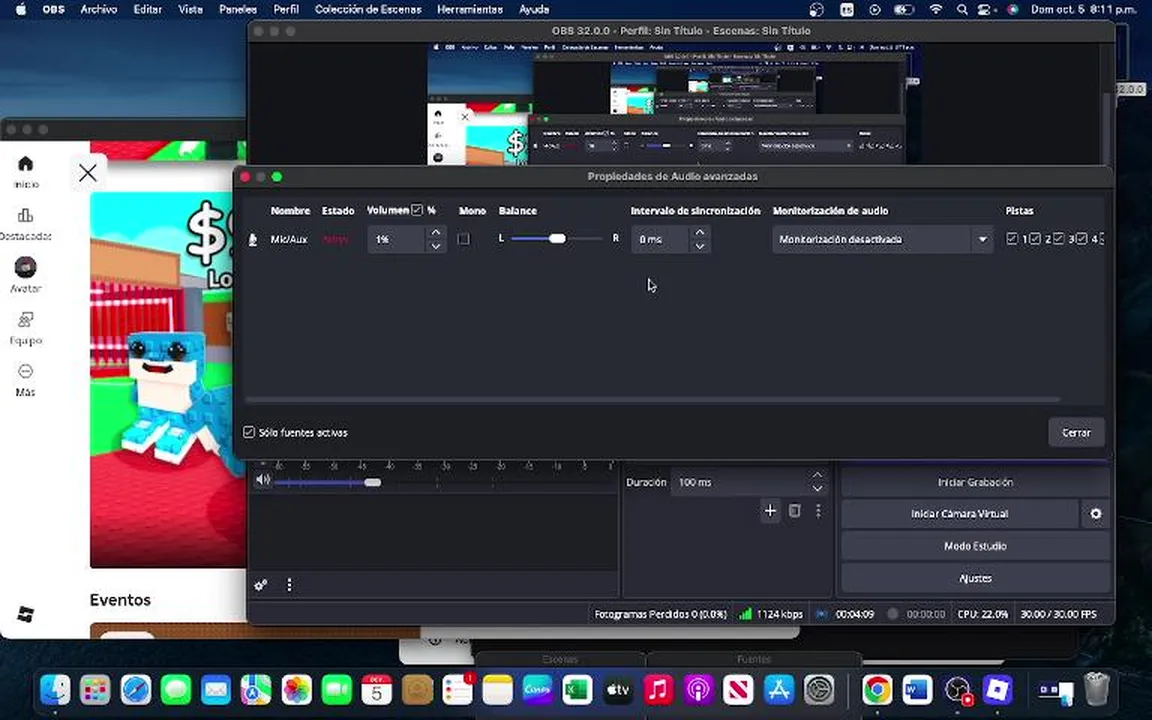
Task: Toggle track 4 checkbox for Mic/Aux
Action: [x=1081, y=239]
